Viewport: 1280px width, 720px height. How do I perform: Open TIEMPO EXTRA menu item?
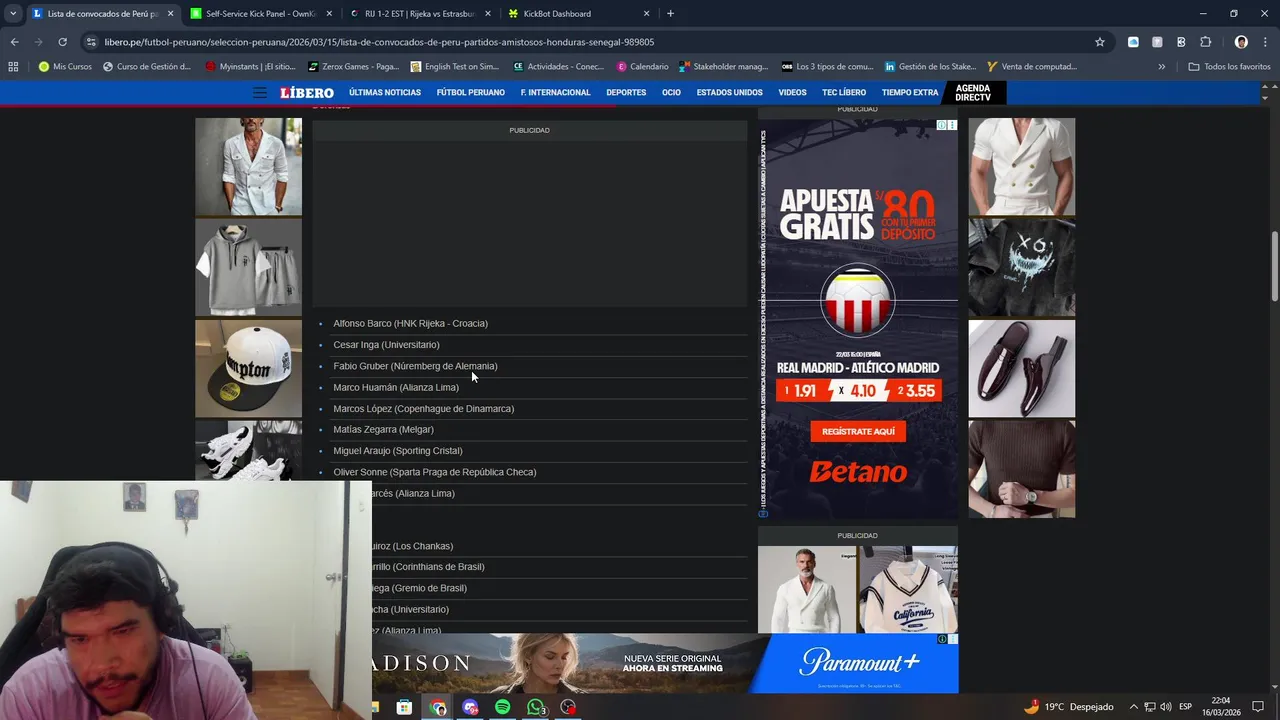[910, 93]
